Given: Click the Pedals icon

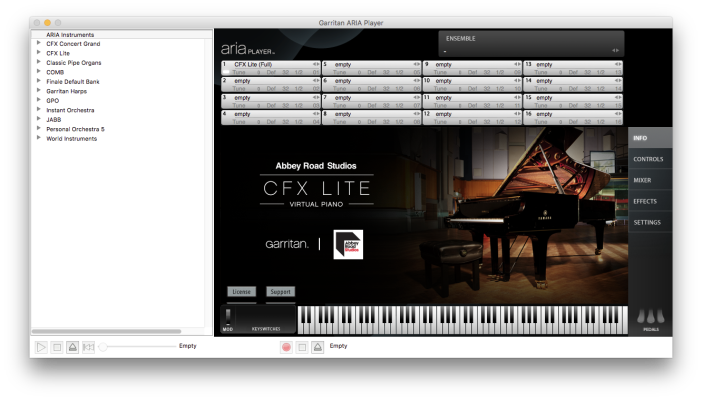Looking at the screenshot, I should pyautogui.click(x=651, y=317).
